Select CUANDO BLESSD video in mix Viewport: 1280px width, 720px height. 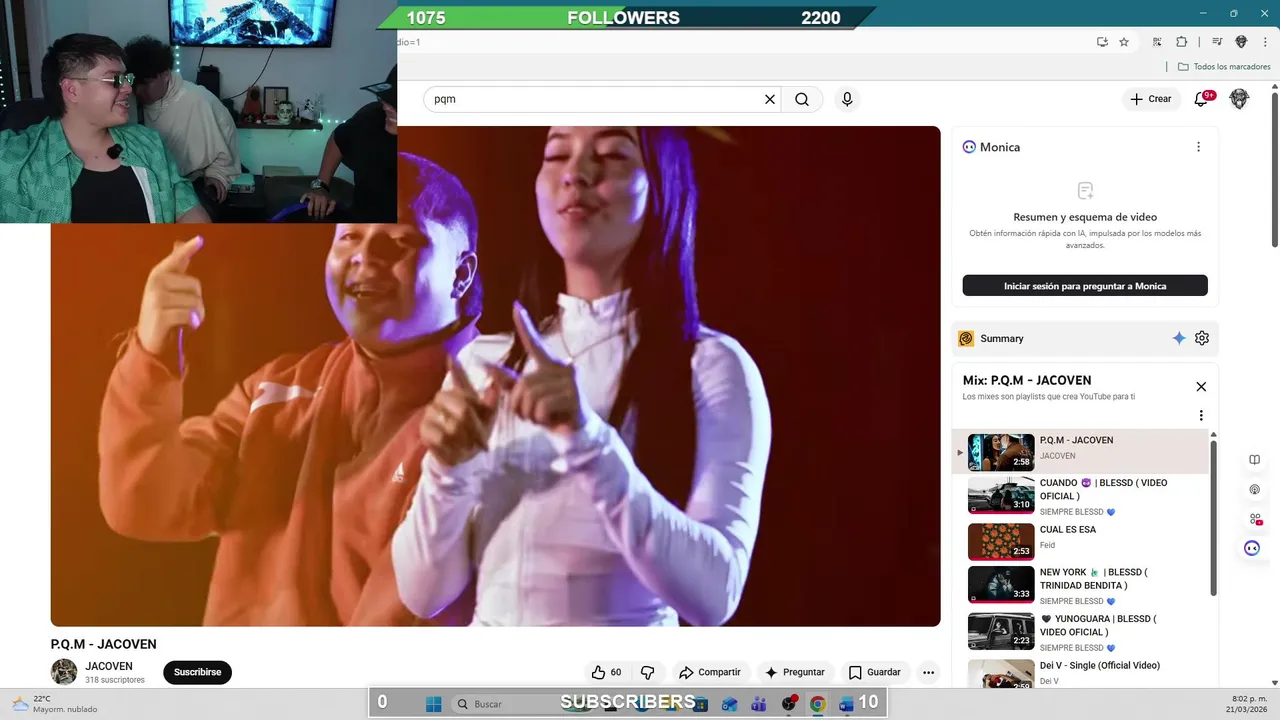pyautogui.click(x=1081, y=496)
